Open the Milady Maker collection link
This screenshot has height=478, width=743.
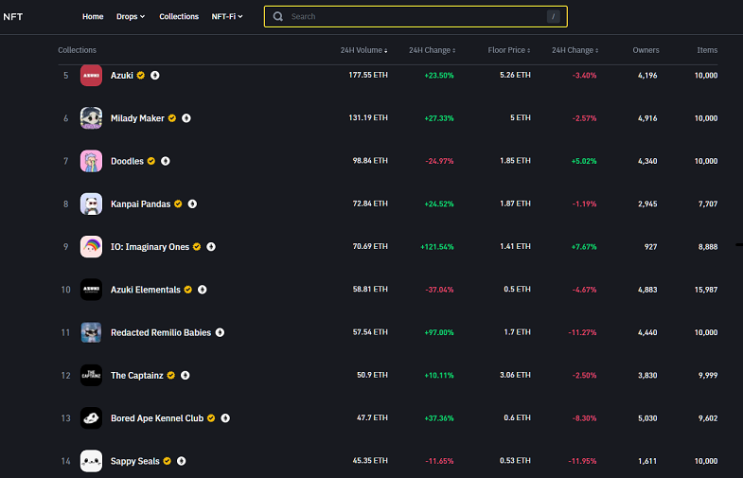(x=137, y=118)
